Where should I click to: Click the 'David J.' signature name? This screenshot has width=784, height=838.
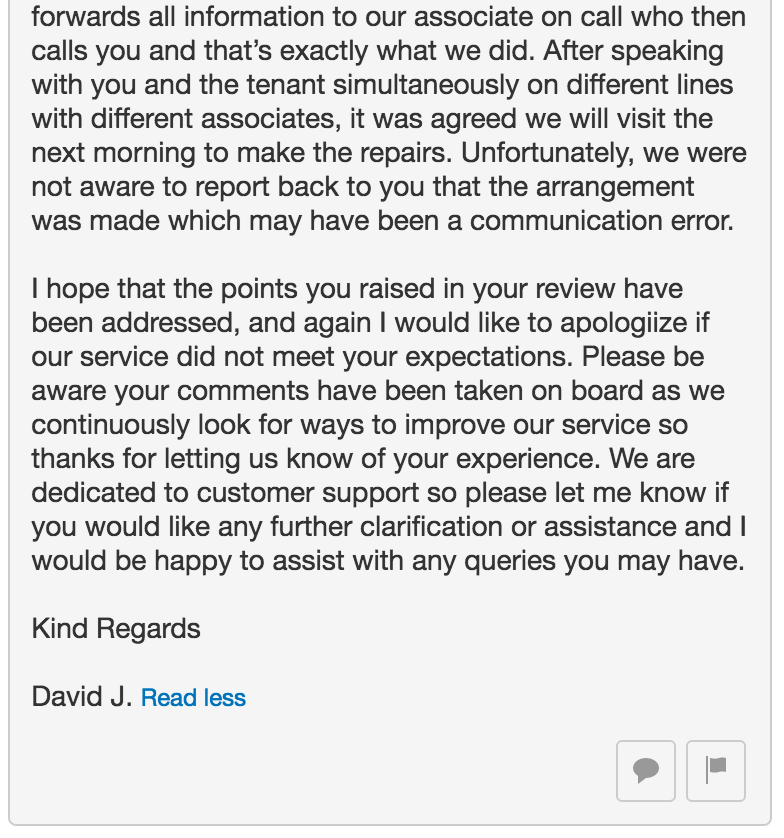click(x=81, y=697)
